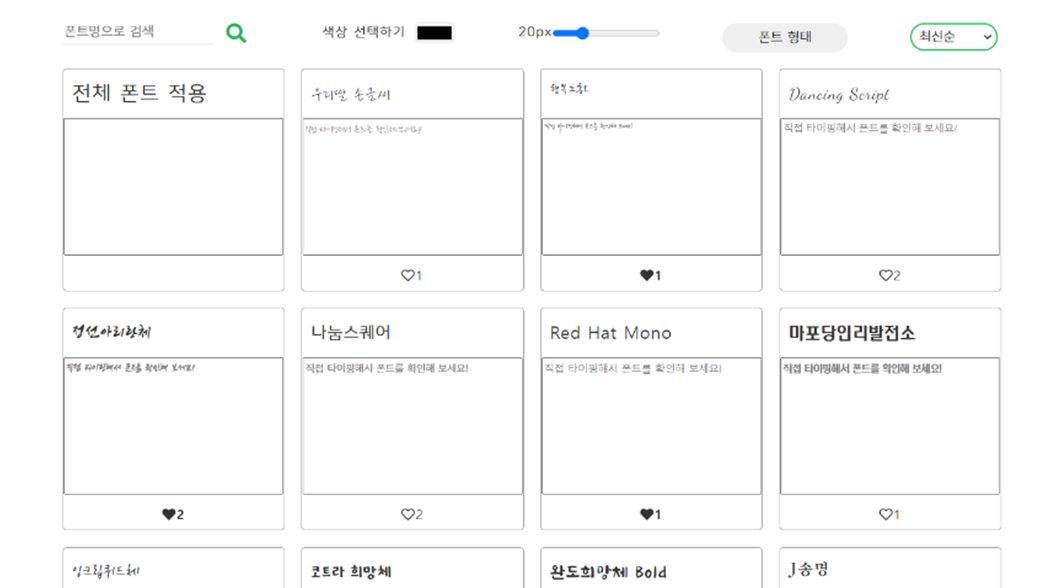
Task: Like the 우리딸 손글씨 font card heart
Action: 407,275
